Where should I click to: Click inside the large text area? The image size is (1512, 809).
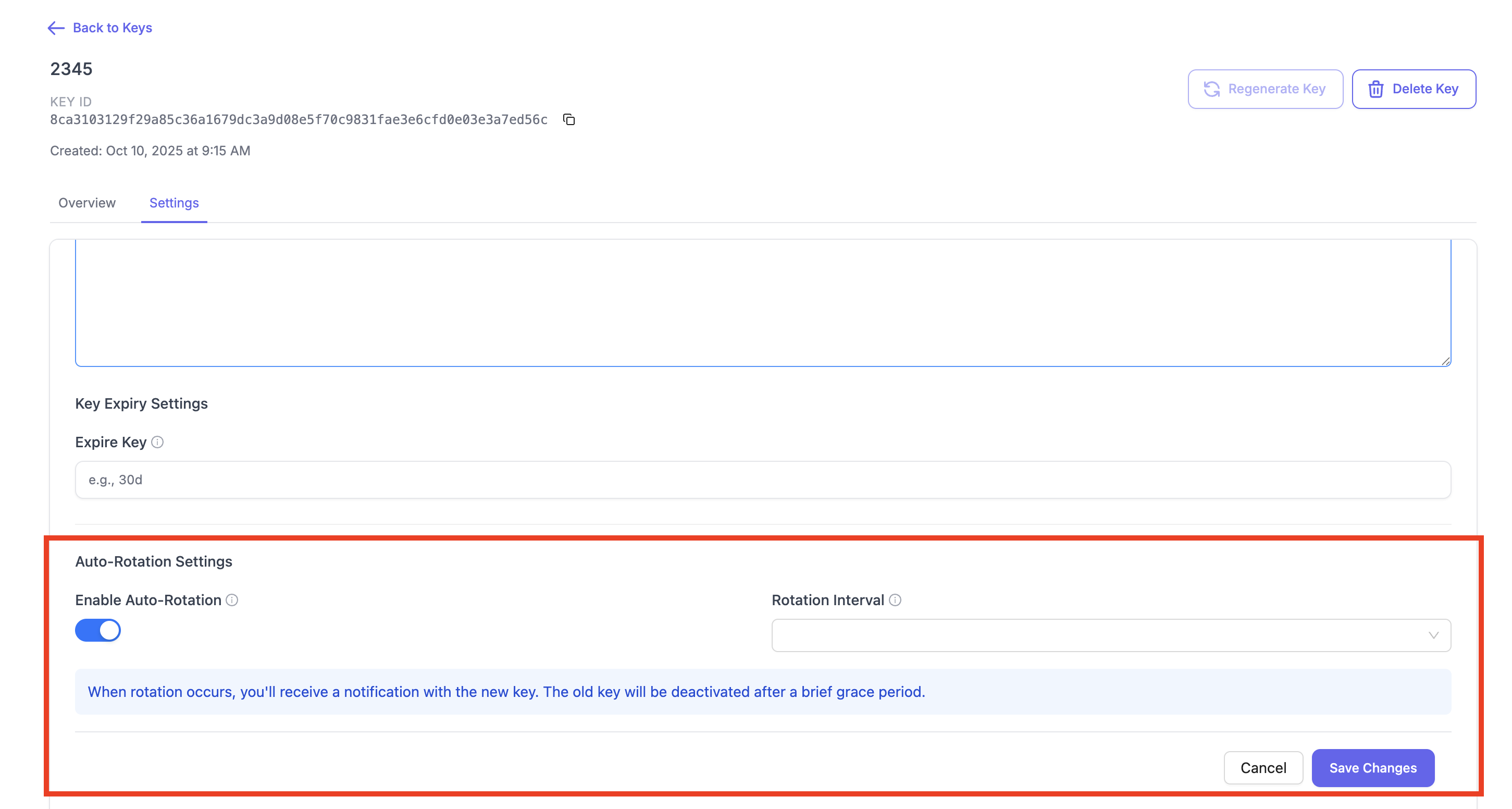[x=763, y=302]
